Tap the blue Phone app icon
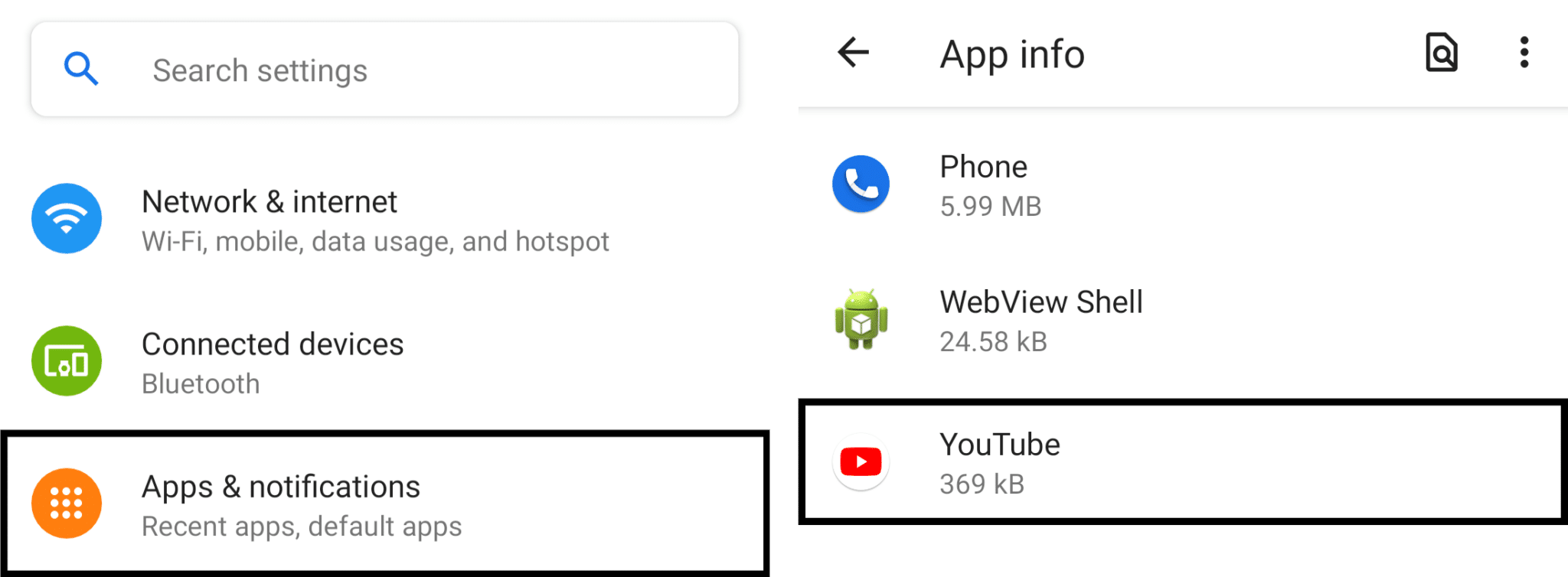Viewport: 1568px width, 577px height. tap(861, 184)
